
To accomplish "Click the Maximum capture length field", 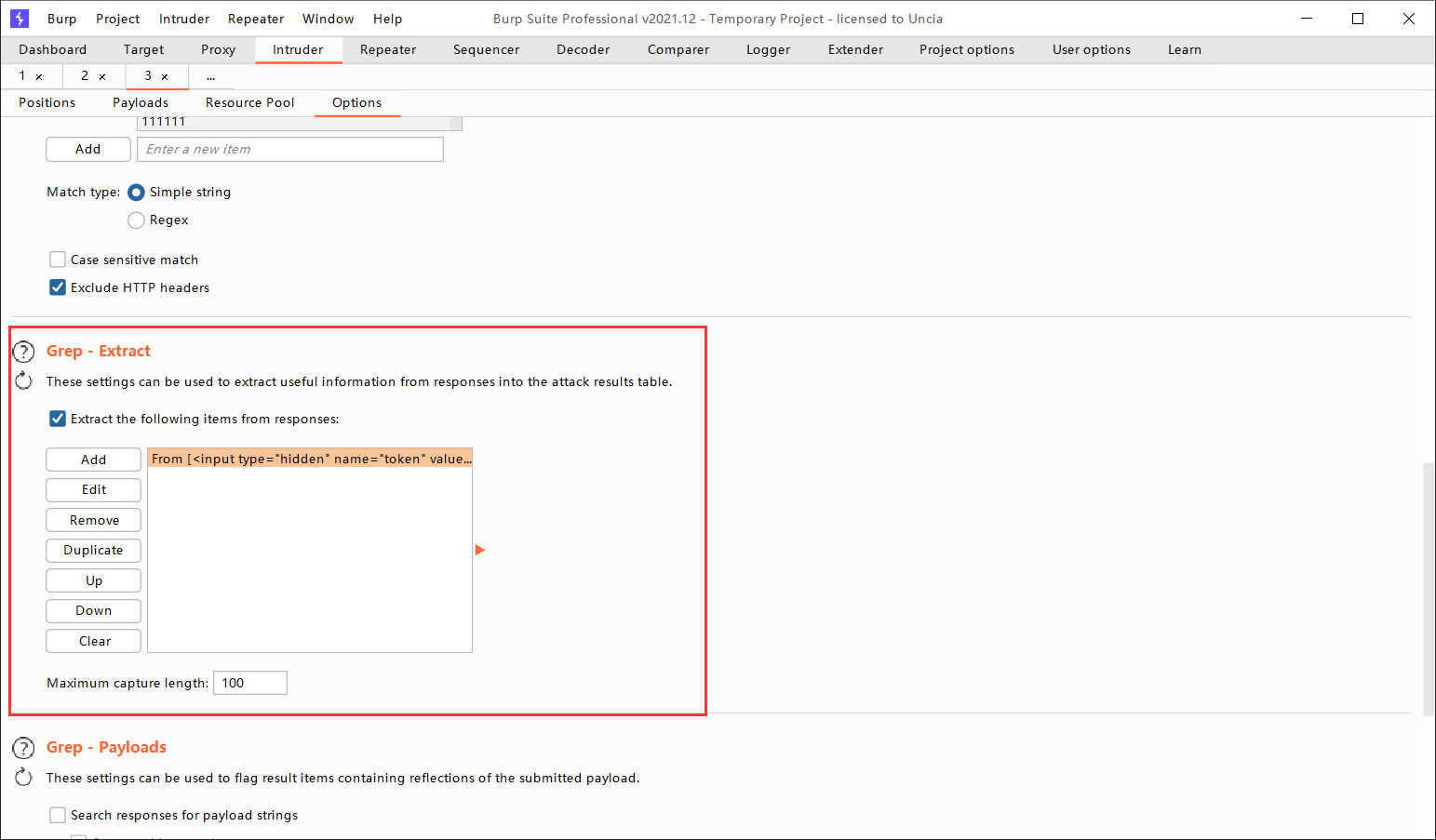I will coord(250,683).
